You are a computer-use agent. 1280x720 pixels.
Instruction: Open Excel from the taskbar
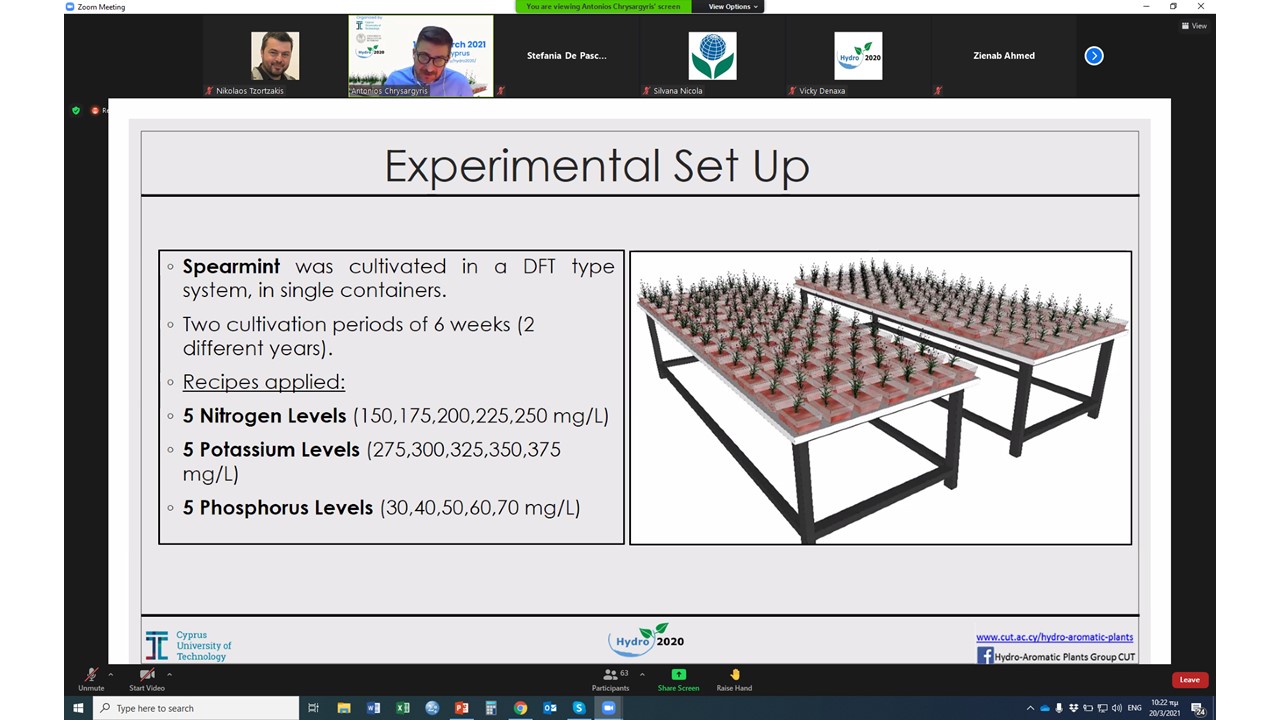click(x=403, y=708)
